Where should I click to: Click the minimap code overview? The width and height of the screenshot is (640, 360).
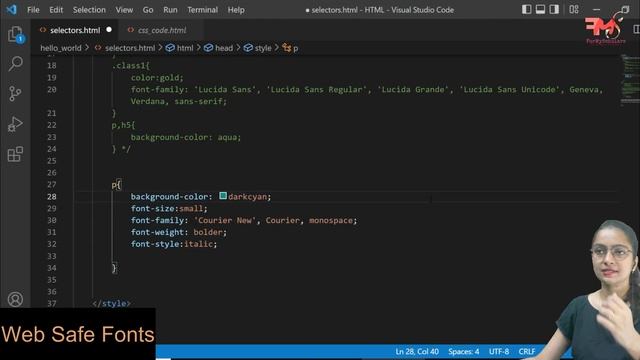coord(631,80)
